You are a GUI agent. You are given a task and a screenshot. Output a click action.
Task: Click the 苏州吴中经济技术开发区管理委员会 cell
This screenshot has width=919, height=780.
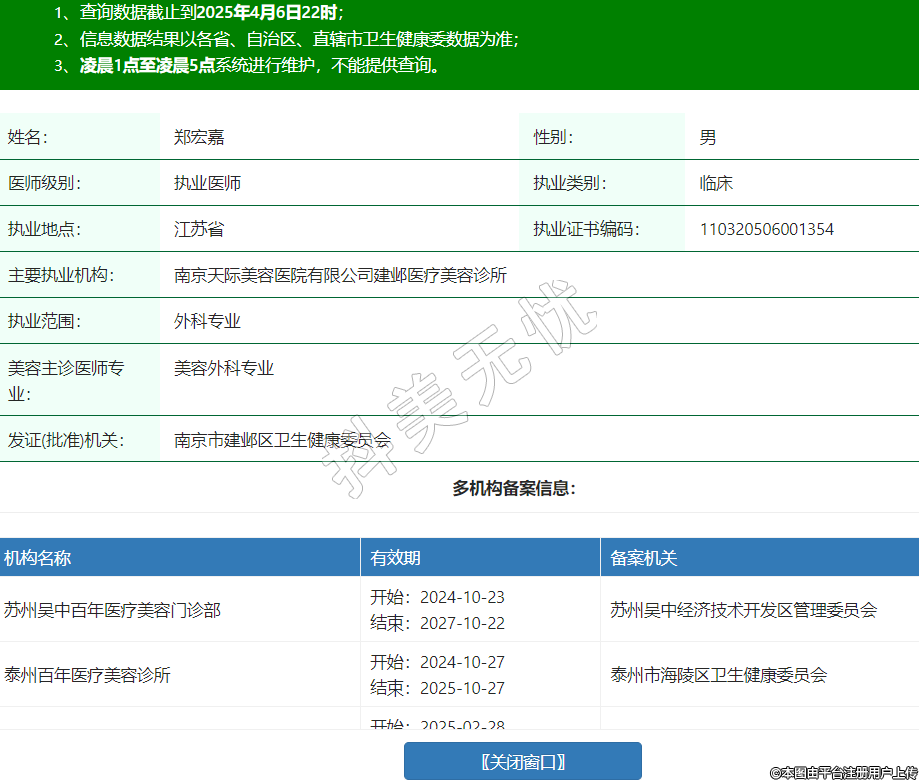[x=743, y=609]
